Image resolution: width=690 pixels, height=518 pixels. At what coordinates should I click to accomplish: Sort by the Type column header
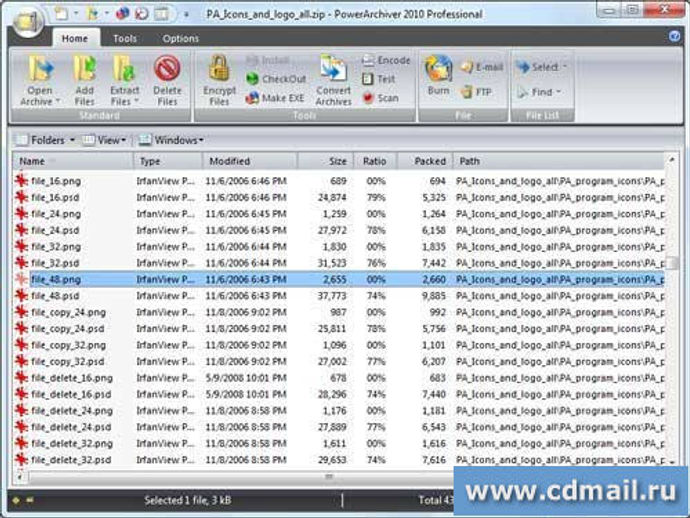pos(168,161)
